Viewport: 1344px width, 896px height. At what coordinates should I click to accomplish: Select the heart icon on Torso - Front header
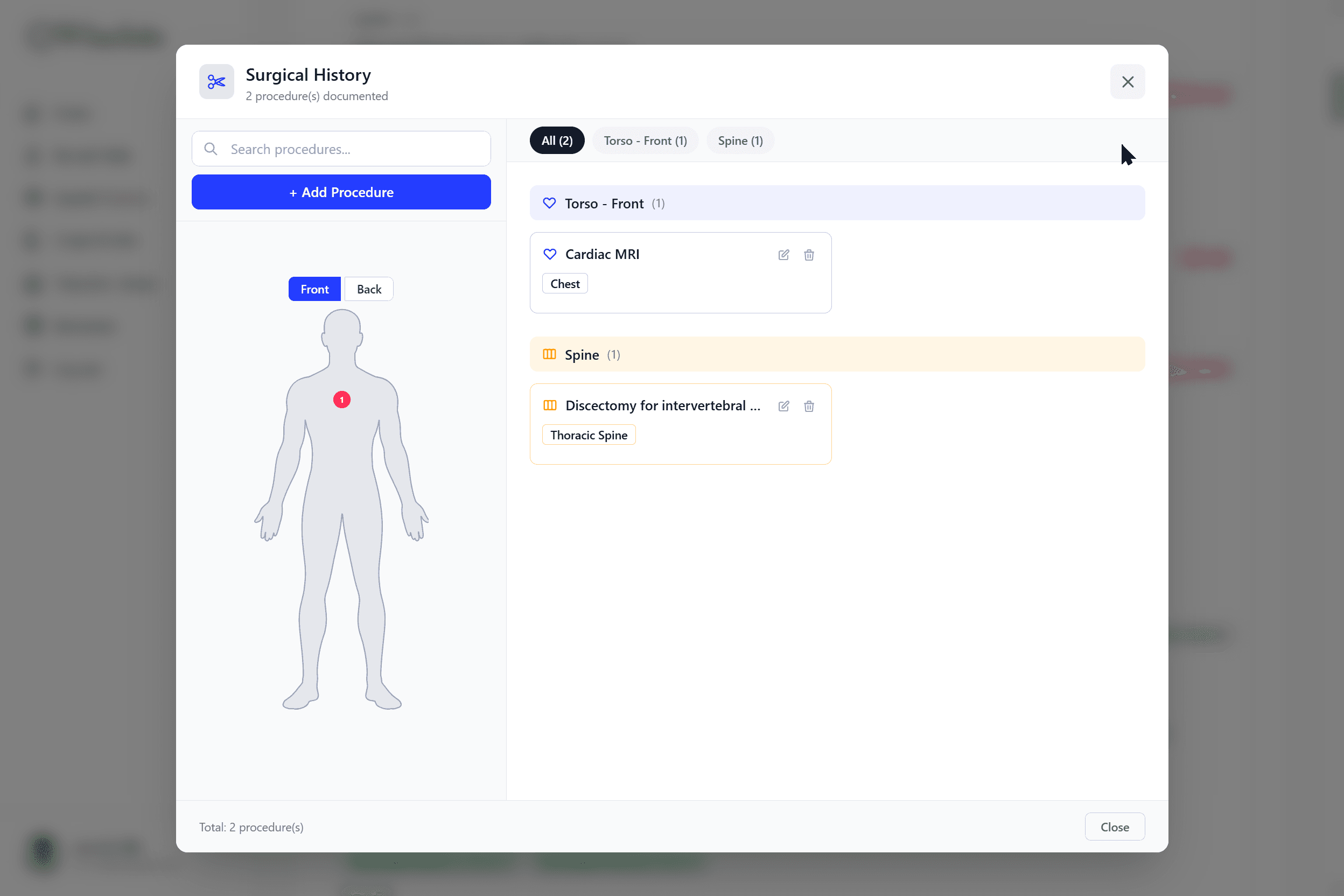[549, 203]
